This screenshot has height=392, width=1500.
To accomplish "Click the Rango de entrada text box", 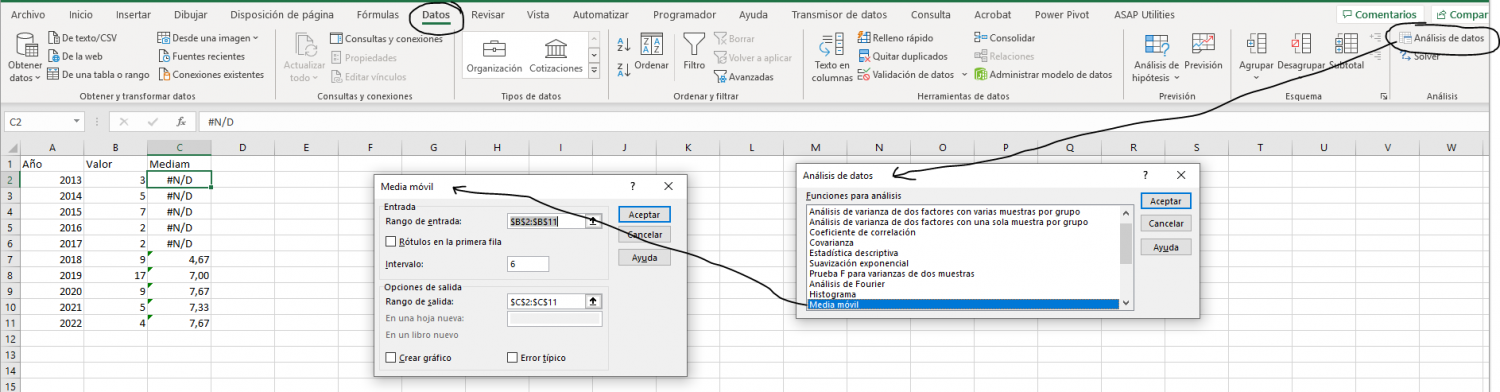I will tap(547, 221).
